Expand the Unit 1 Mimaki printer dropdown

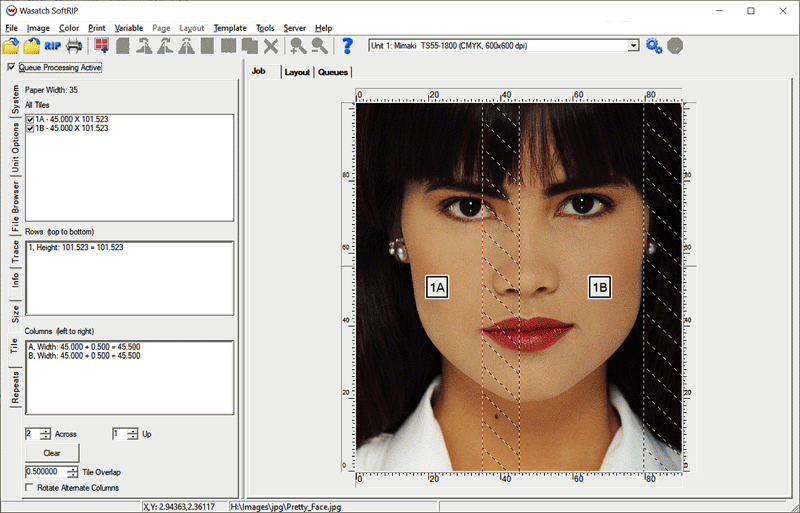(x=633, y=46)
